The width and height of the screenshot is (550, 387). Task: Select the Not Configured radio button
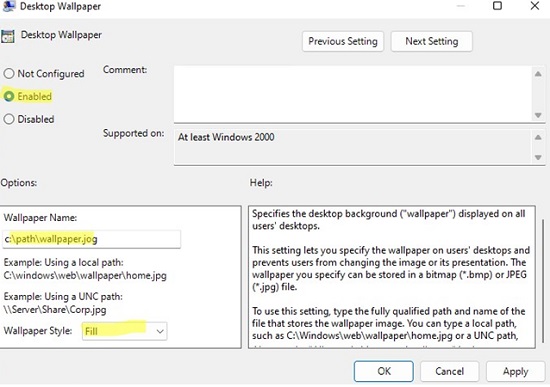(x=9, y=74)
